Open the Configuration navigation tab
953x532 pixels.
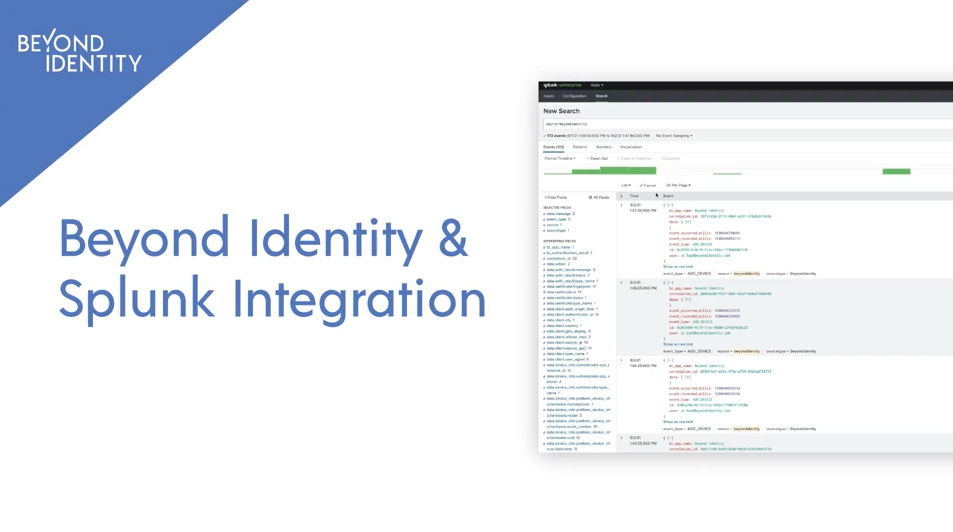(574, 96)
